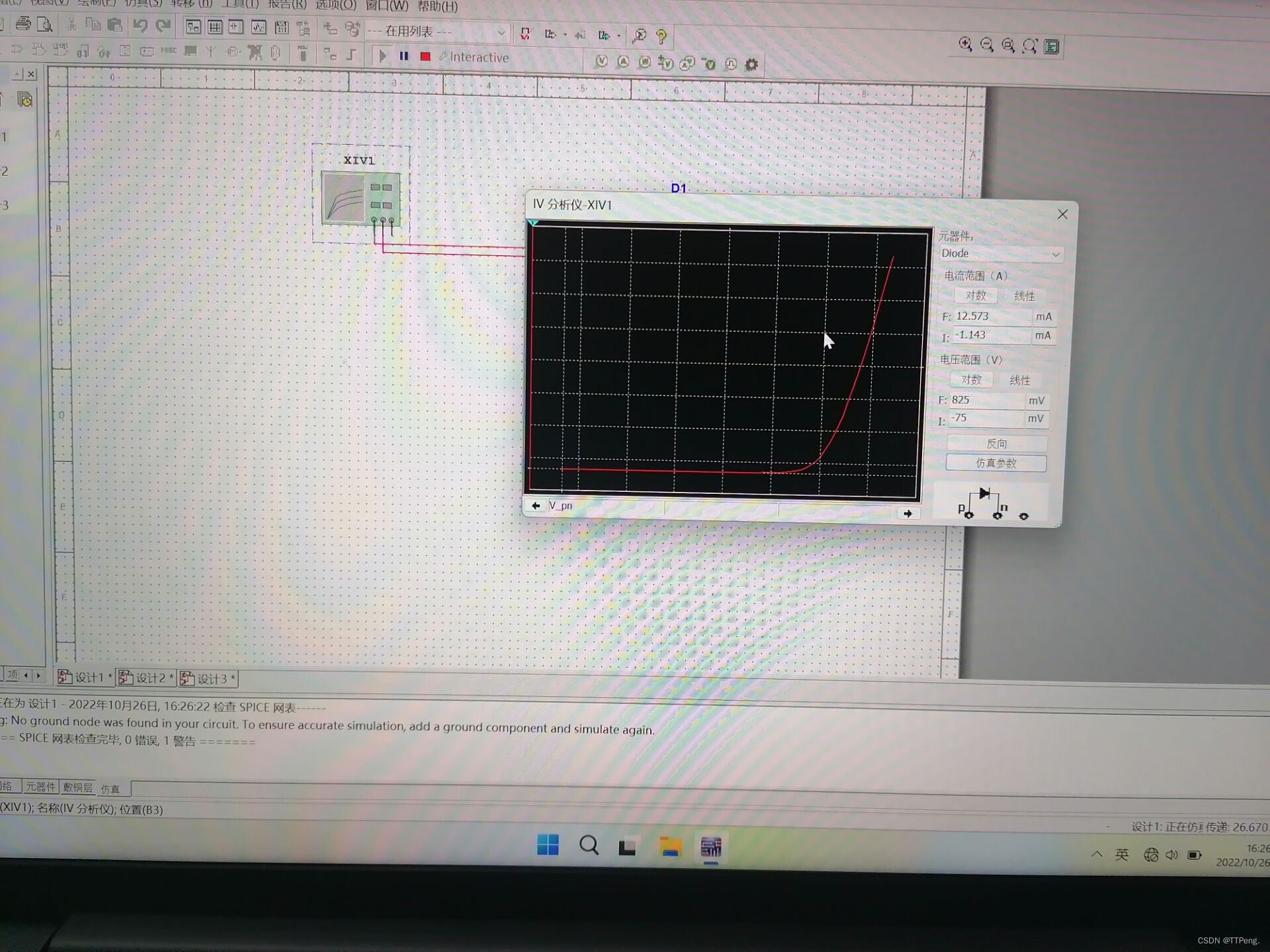This screenshot has height=952, width=1270.
Task: Click the Zoom in magnifier icon
Action: 966,44
